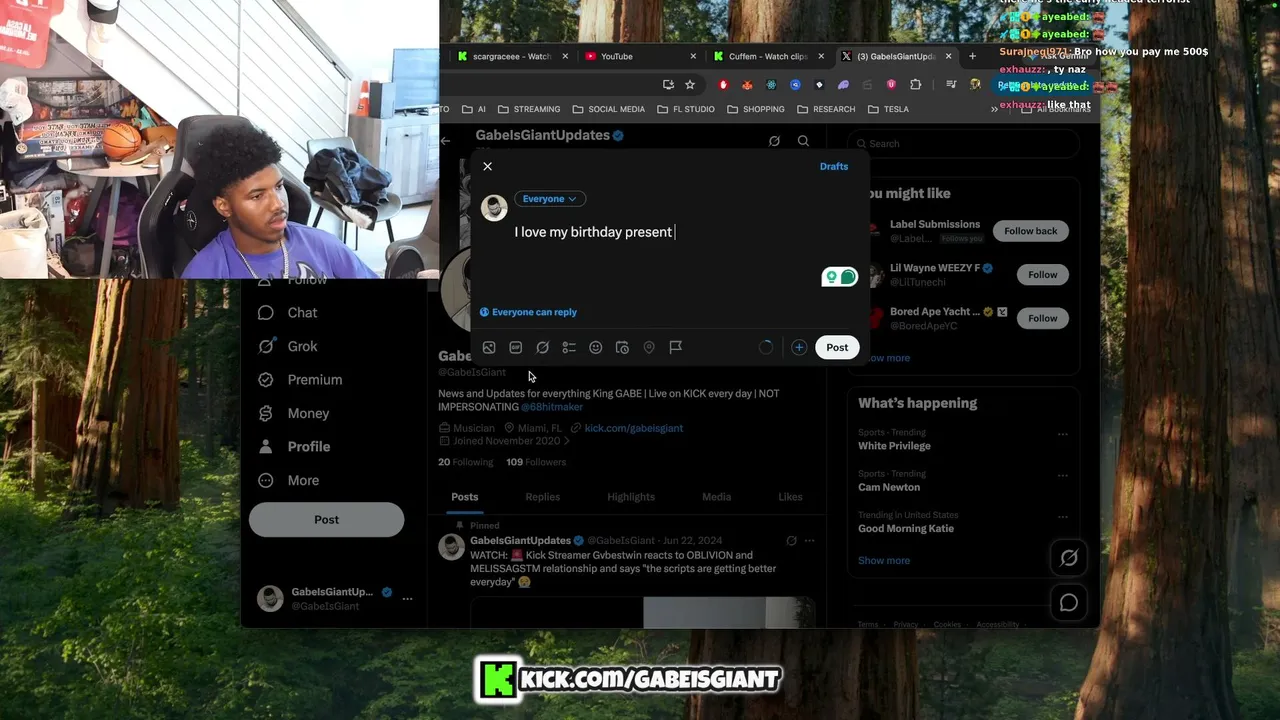Follow Bored Ape Yacht Club
This screenshot has width=1280, height=720.
click(x=1042, y=318)
